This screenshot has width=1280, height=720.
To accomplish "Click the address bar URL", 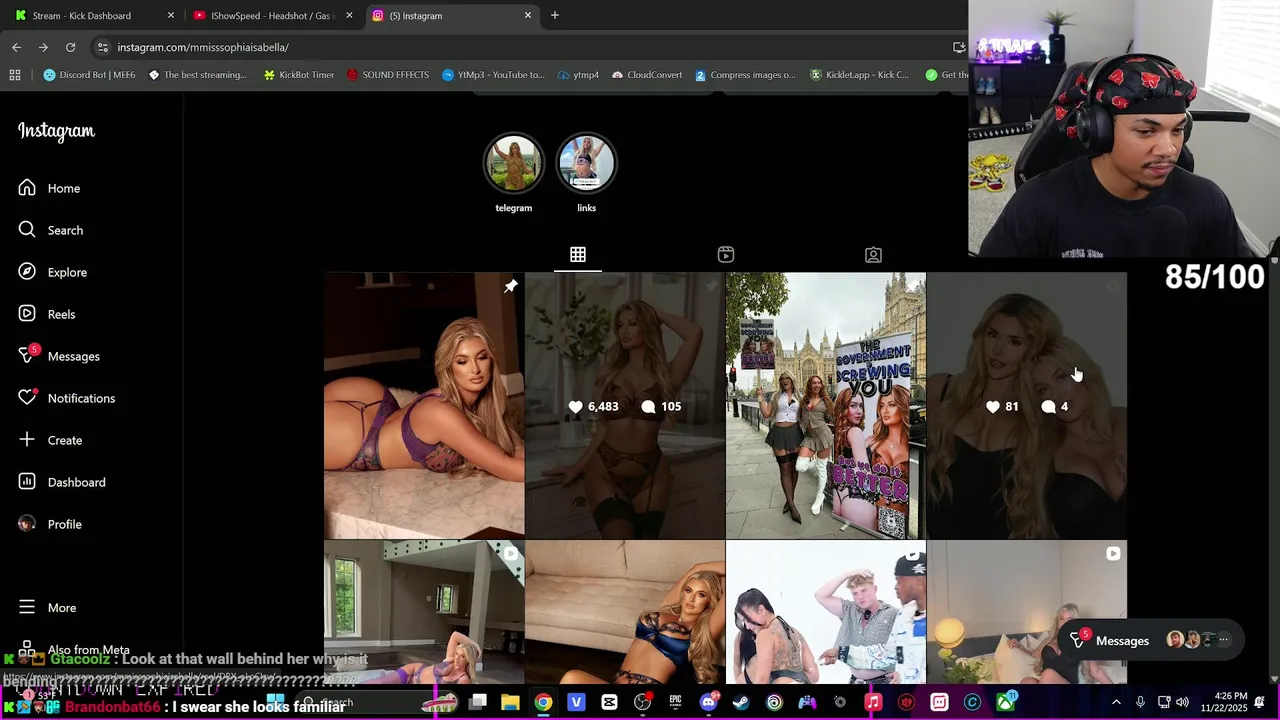I will click(x=203, y=47).
